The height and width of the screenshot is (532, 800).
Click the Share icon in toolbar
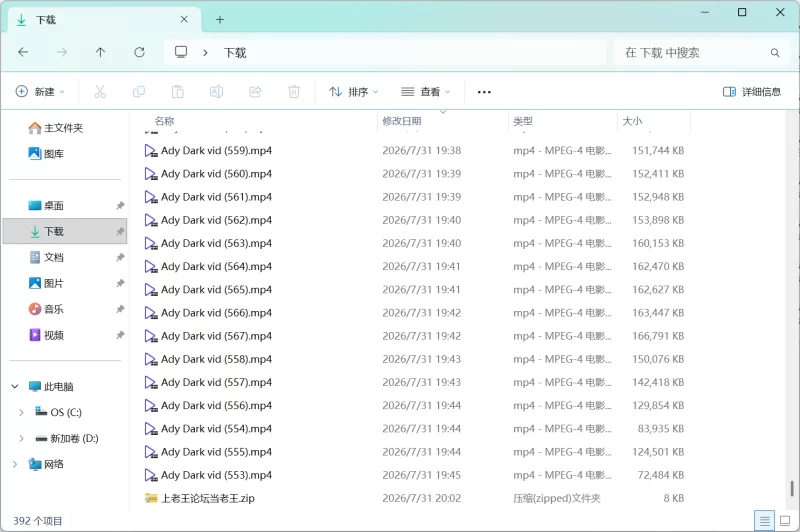[x=255, y=92]
